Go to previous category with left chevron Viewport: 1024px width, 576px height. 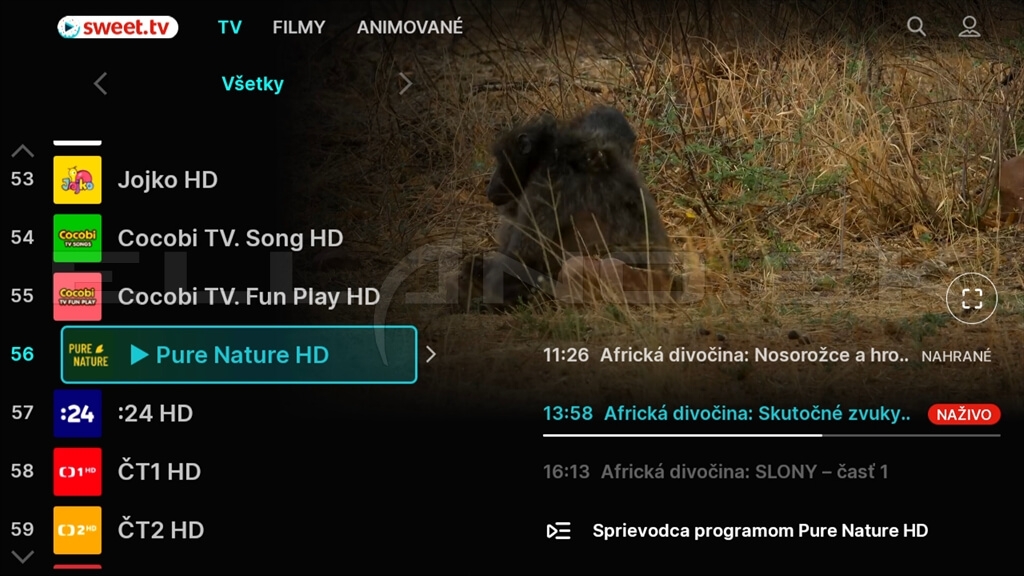(100, 84)
